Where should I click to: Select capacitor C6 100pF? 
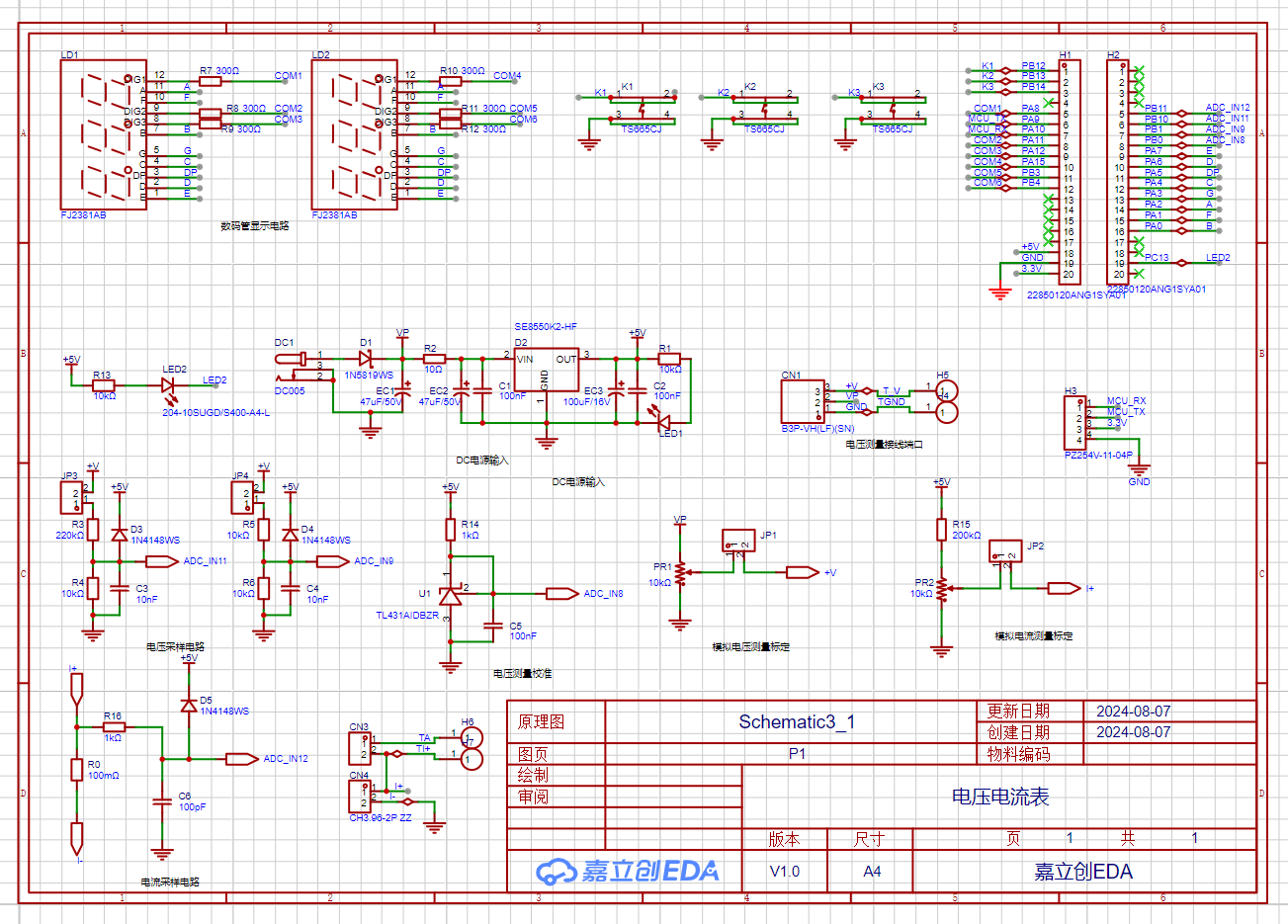click(x=162, y=801)
